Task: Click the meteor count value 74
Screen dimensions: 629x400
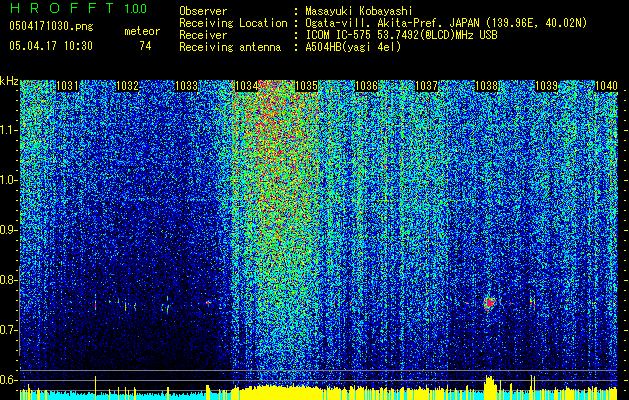Action: pyautogui.click(x=145, y=46)
